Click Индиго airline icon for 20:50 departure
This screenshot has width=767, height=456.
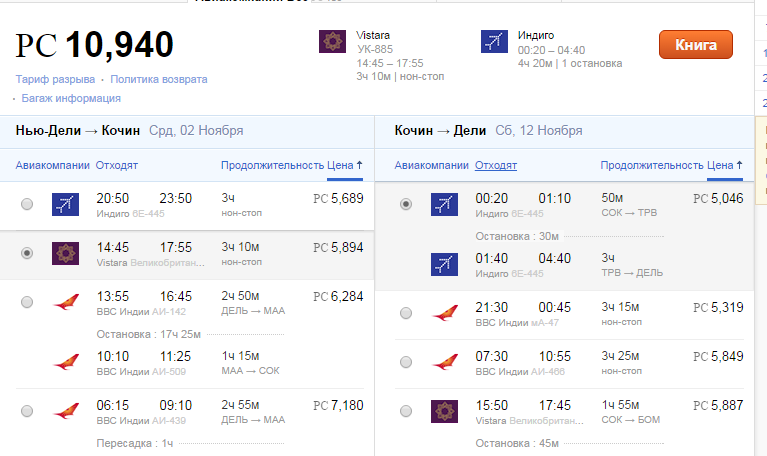(x=65, y=204)
